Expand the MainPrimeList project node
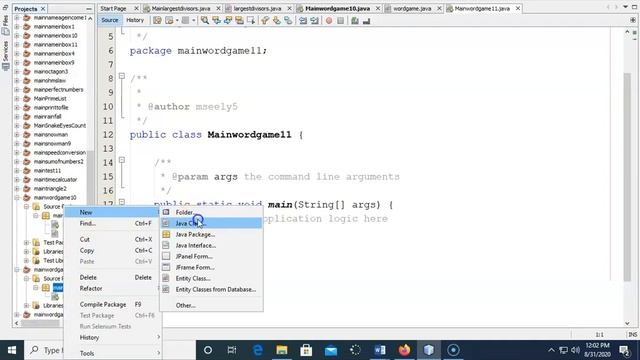 17,98
